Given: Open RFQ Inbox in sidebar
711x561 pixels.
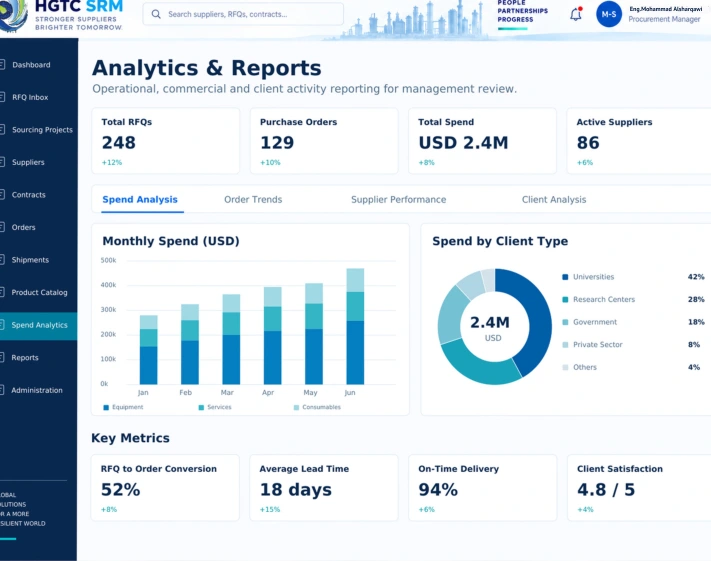Looking at the screenshot, I should 39,97.
